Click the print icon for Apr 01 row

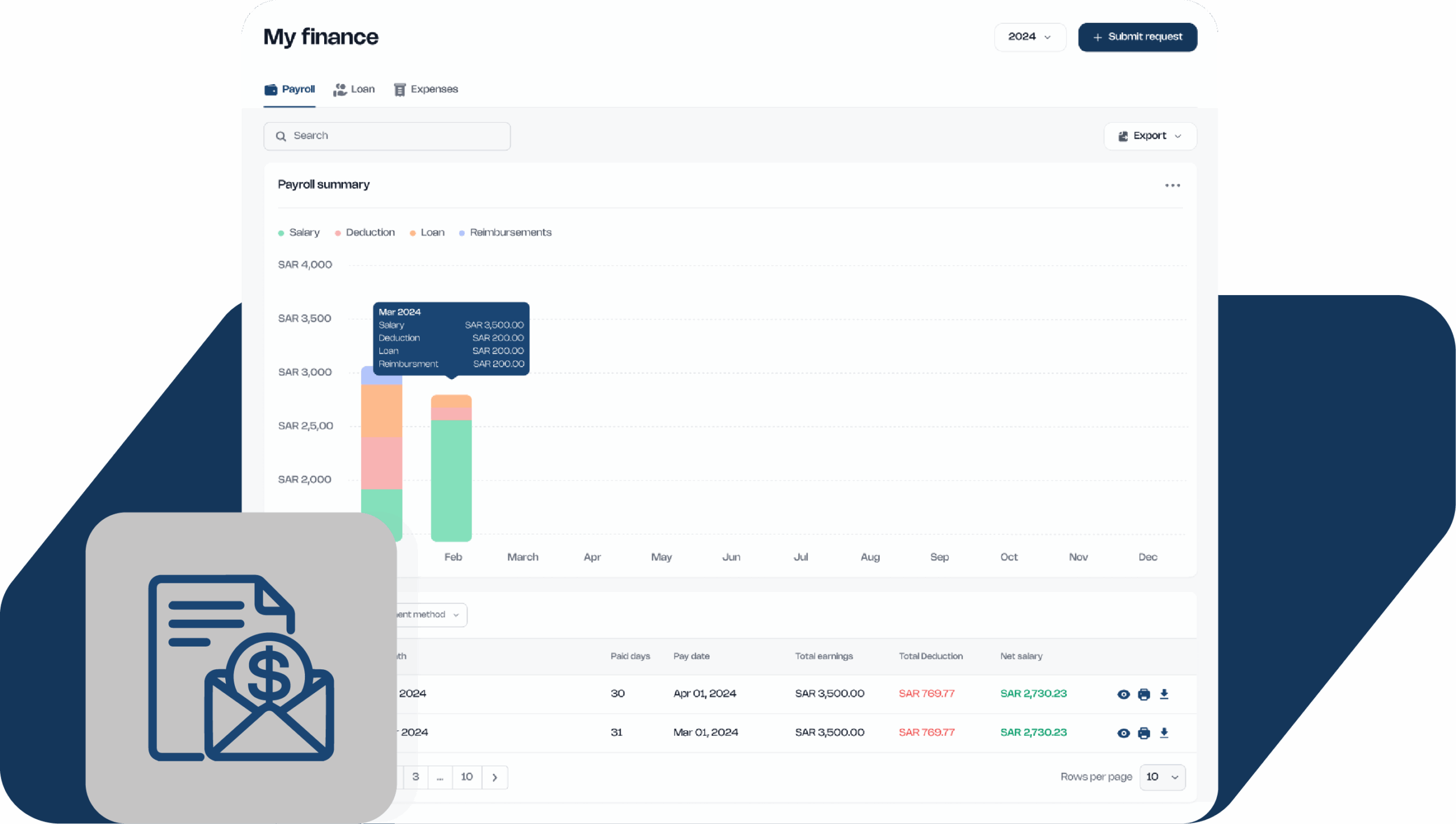point(1144,694)
